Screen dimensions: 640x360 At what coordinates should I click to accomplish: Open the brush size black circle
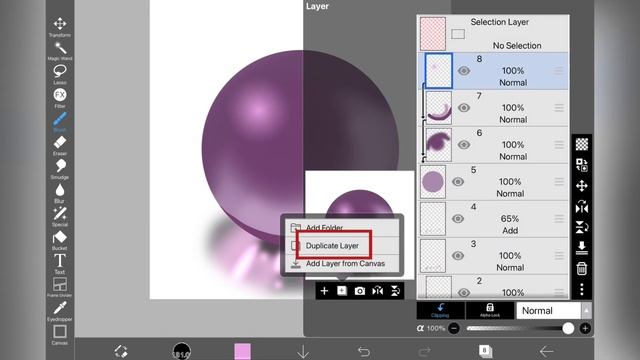181,351
